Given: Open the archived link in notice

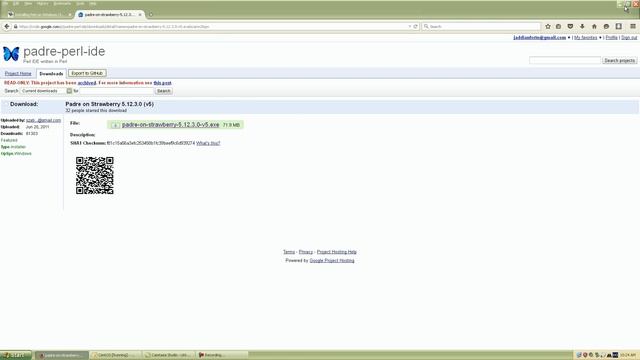Looking at the screenshot, I should (x=87, y=83).
